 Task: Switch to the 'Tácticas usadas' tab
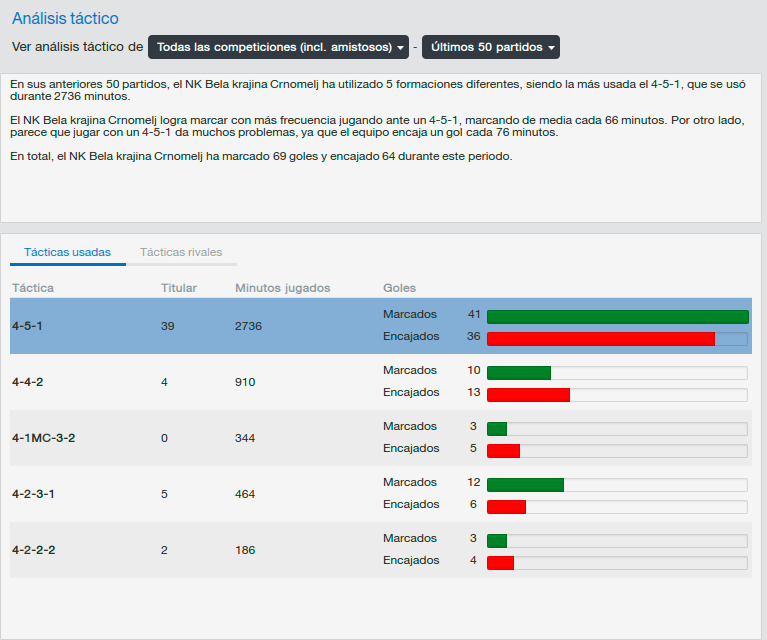(x=68, y=252)
